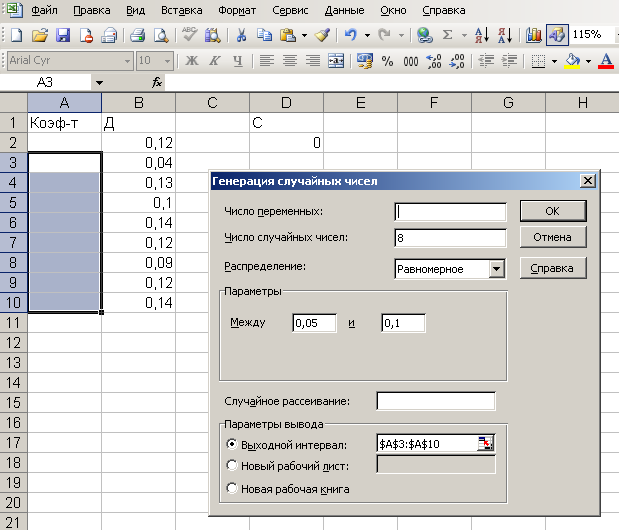Open the Формат menu
619x530 pixels.
pyautogui.click(x=237, y=10)
